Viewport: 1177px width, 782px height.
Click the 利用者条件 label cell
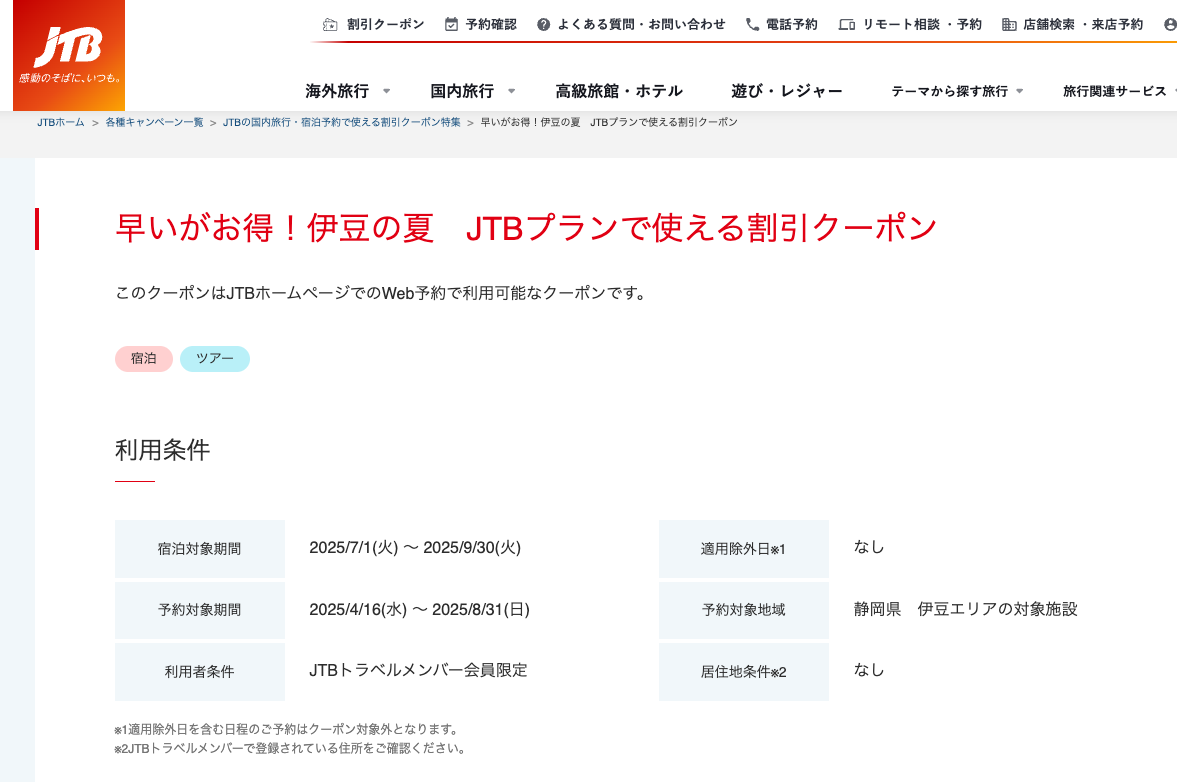[x=200, y=672]
